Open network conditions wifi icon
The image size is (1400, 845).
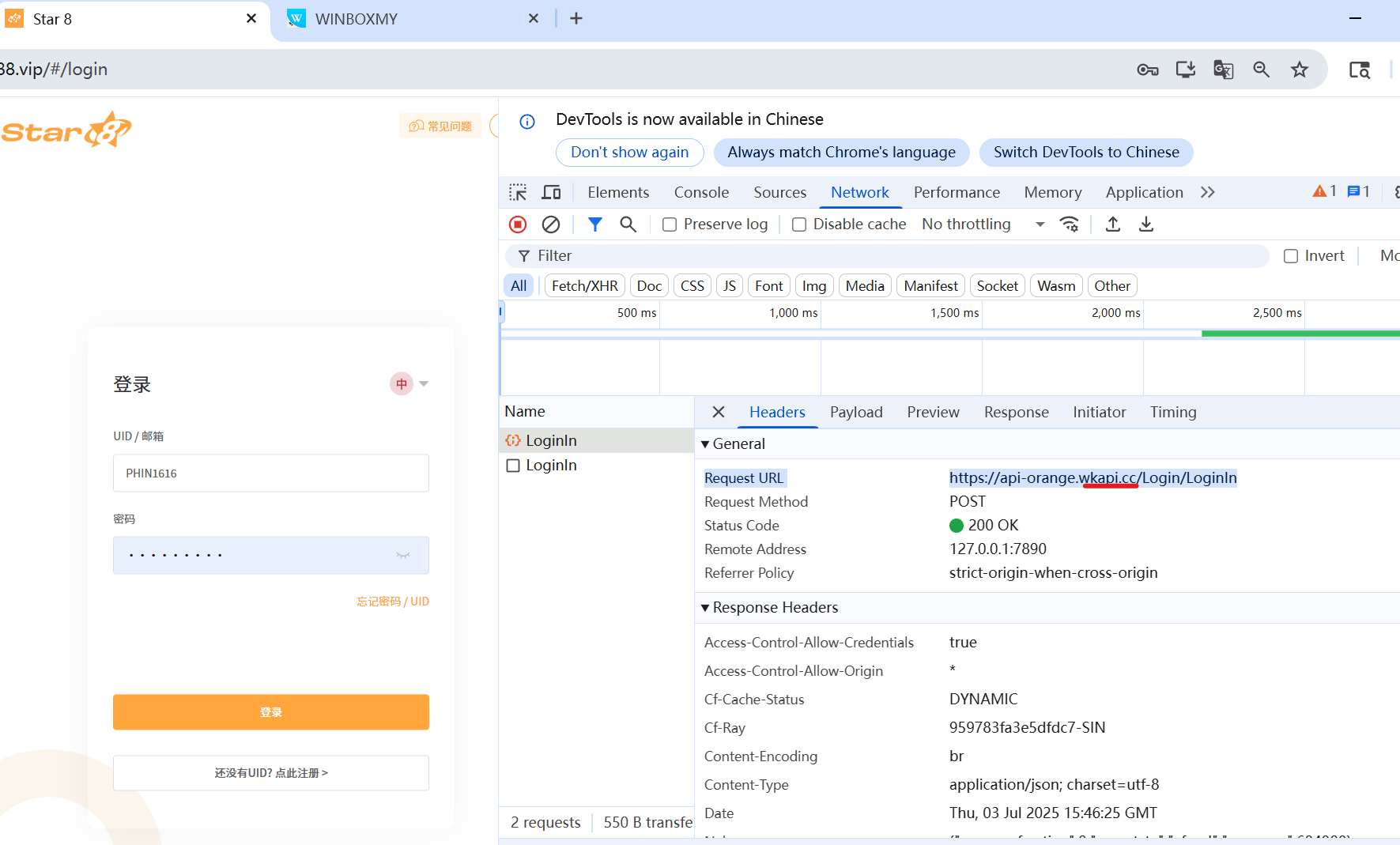pos(1070,224)
